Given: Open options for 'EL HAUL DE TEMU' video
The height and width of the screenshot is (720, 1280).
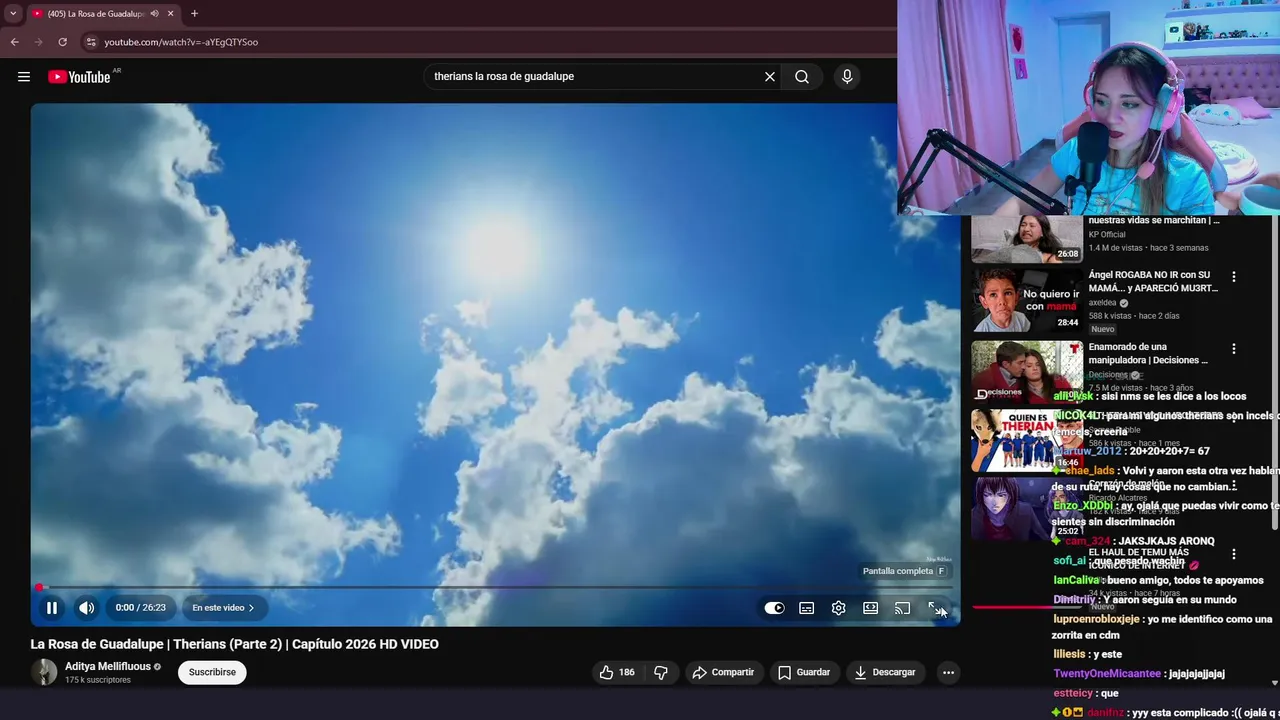Looking at the screenshot, I should [x=1234, y=554].
